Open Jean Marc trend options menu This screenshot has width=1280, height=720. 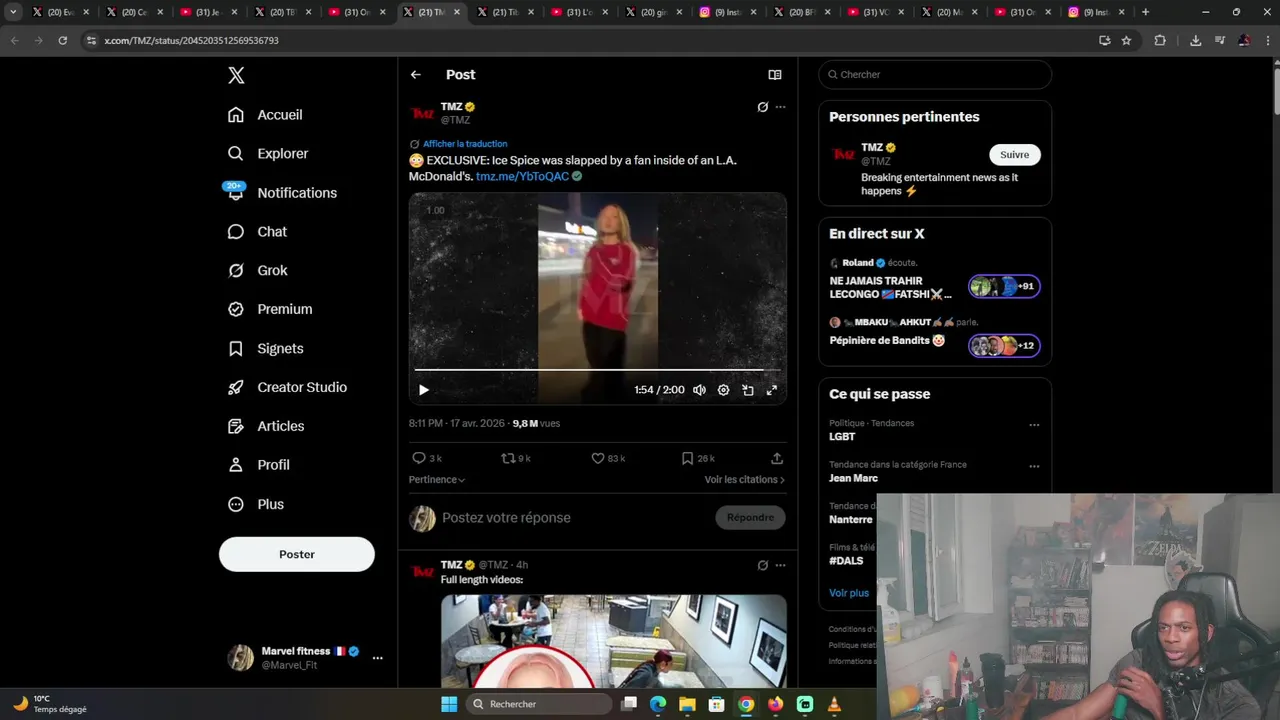1034,467
